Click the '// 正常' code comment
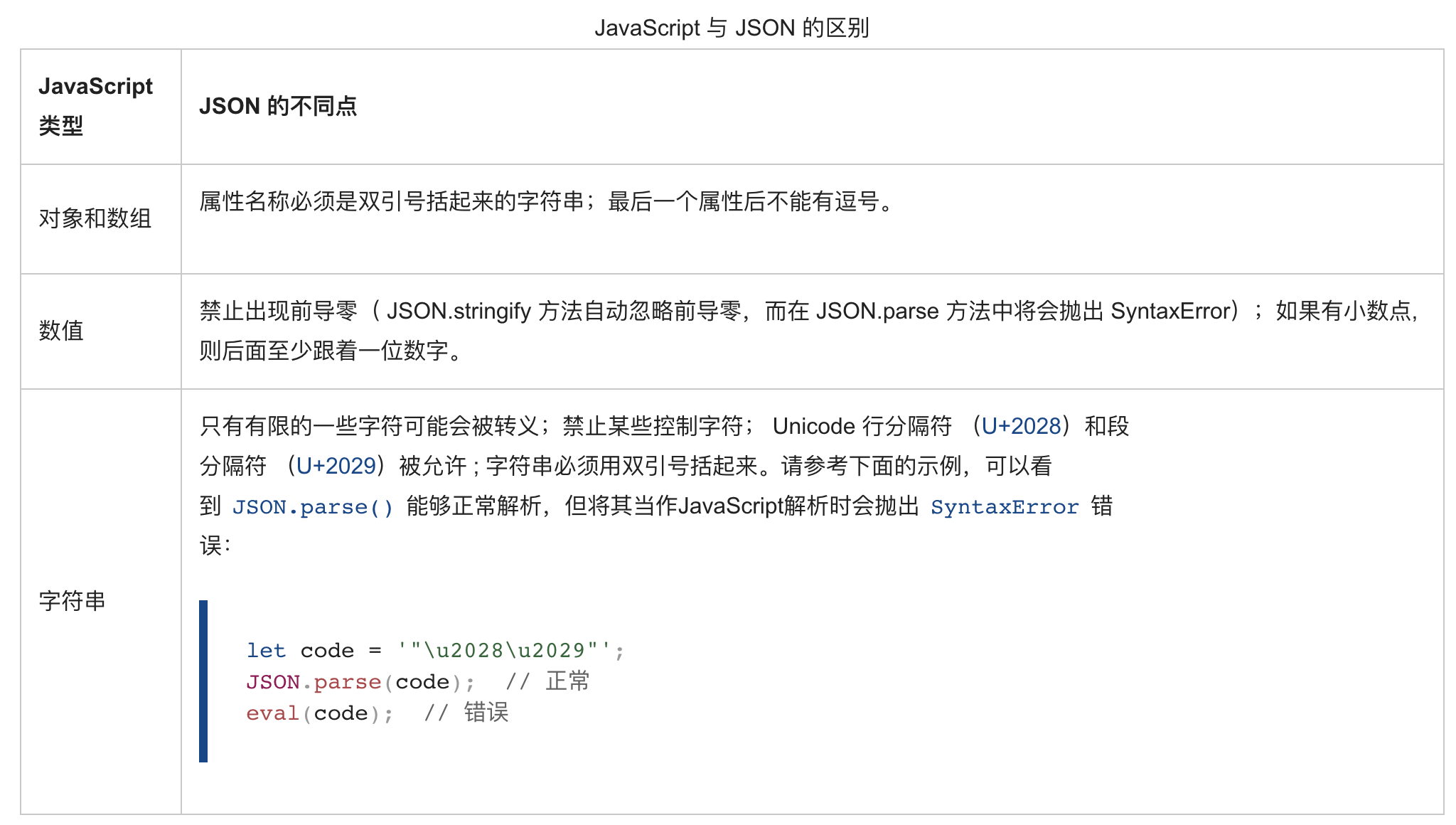The height and width of the screenshot is (825, 1456). (x=547, y=682)
